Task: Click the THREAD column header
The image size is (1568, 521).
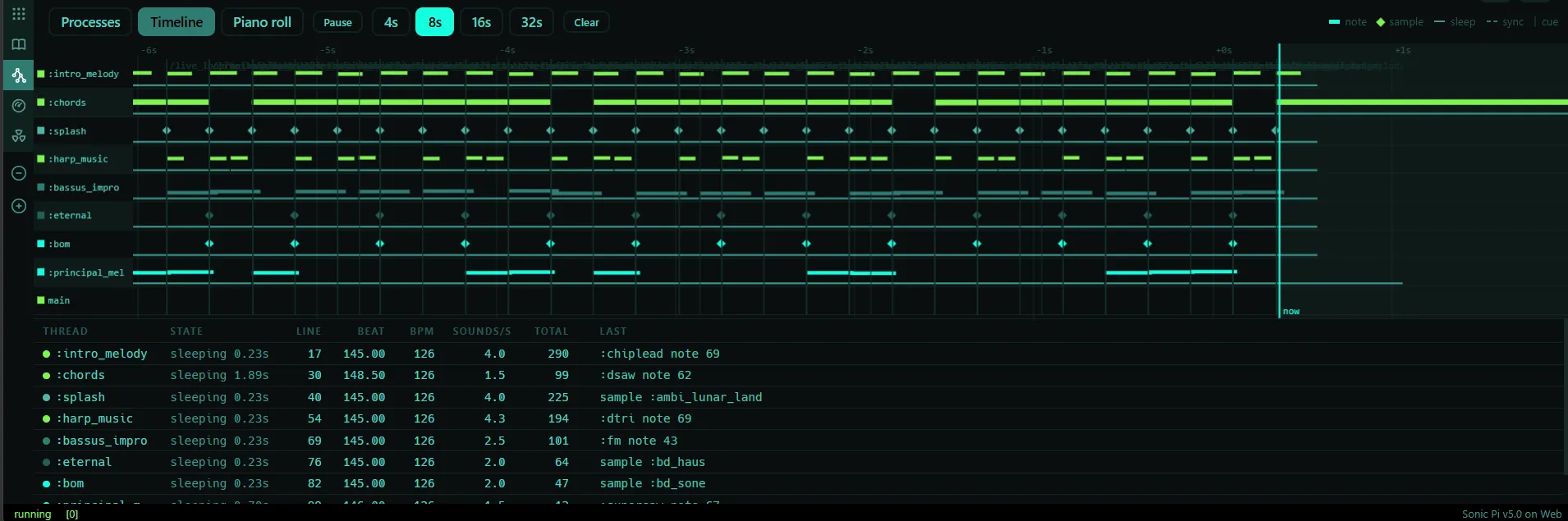Action: (x=65, y=331)
